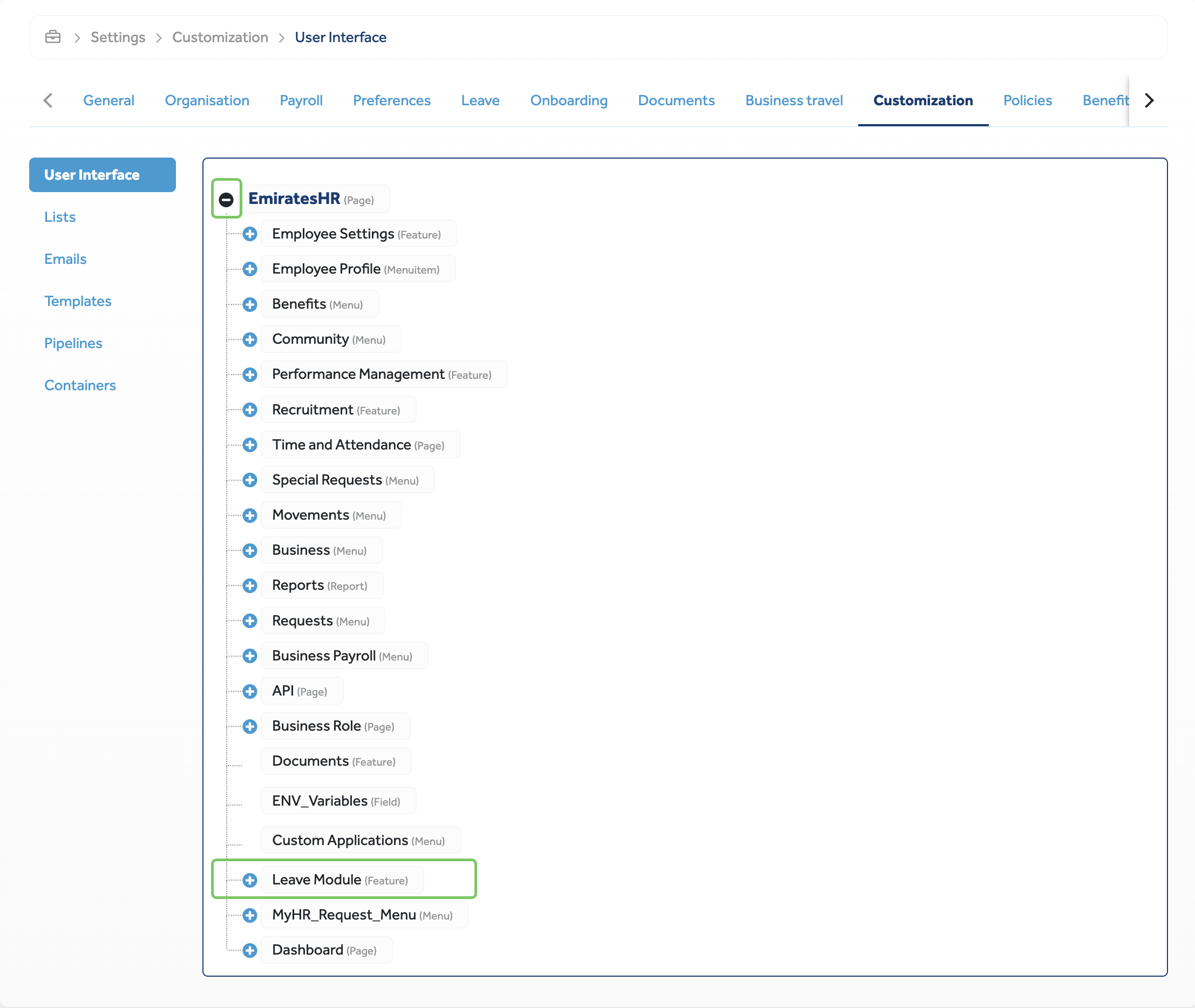Open the briefcase home icon in breadcrumb
Image resolution: width=1195 pixels, height=1008 pixels.
(x=52, y=37)
